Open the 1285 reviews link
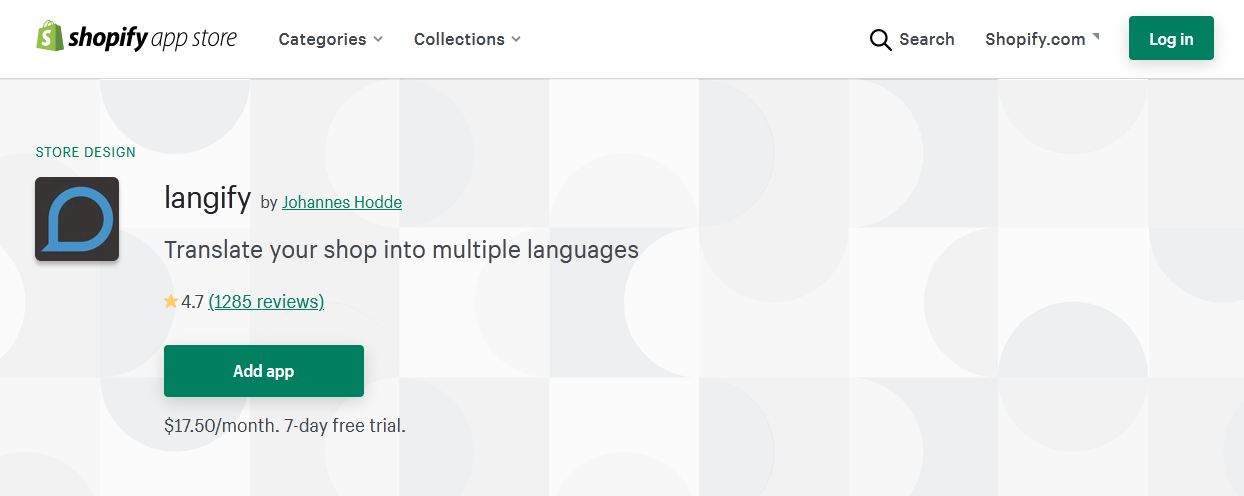Screen dimensions: 1244x496 click(x=266, y=301)
